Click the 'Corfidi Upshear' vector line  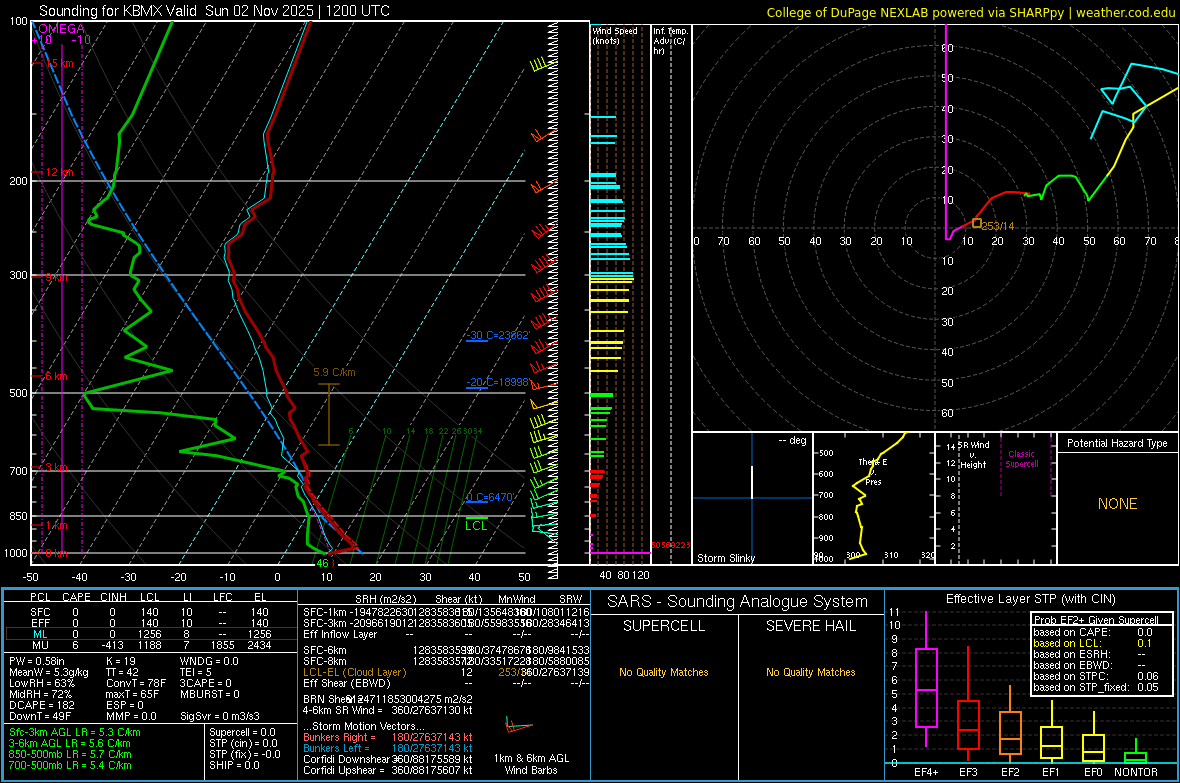(388, 770)
